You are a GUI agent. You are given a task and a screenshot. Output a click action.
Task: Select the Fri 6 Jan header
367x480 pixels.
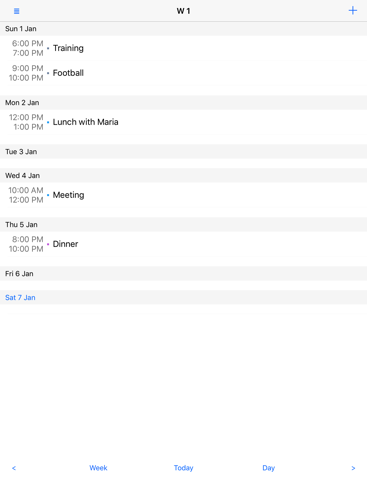(183, 274)
